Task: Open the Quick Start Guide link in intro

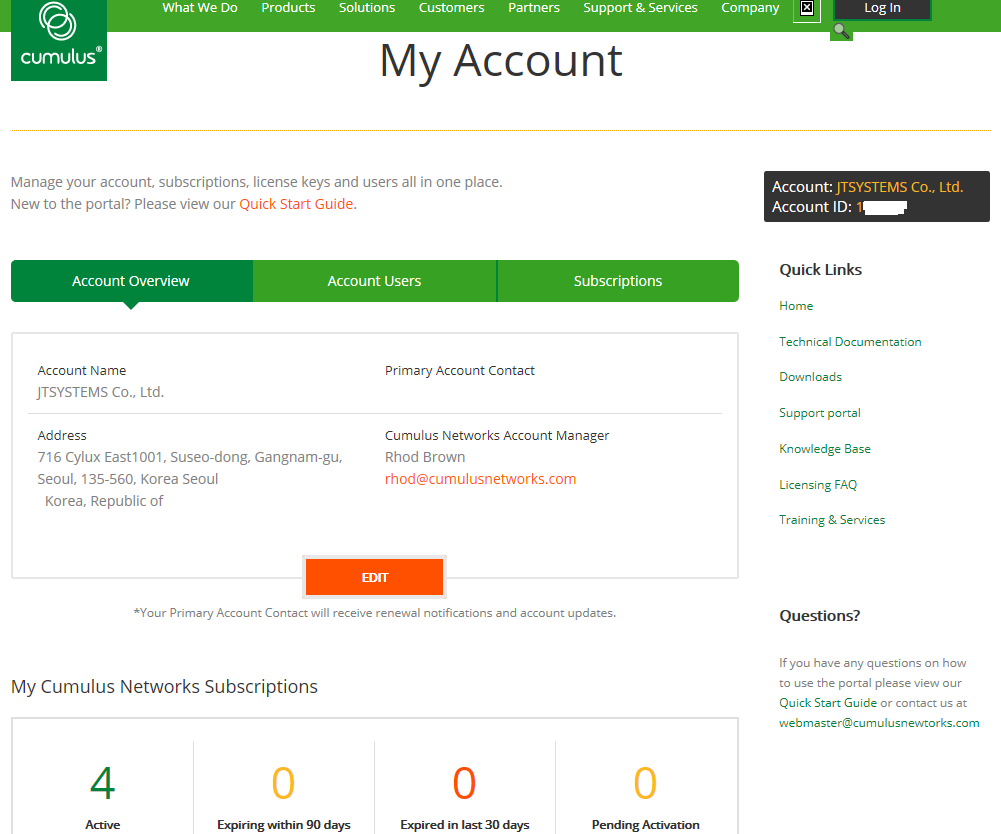Action: [x=296, y=204]
